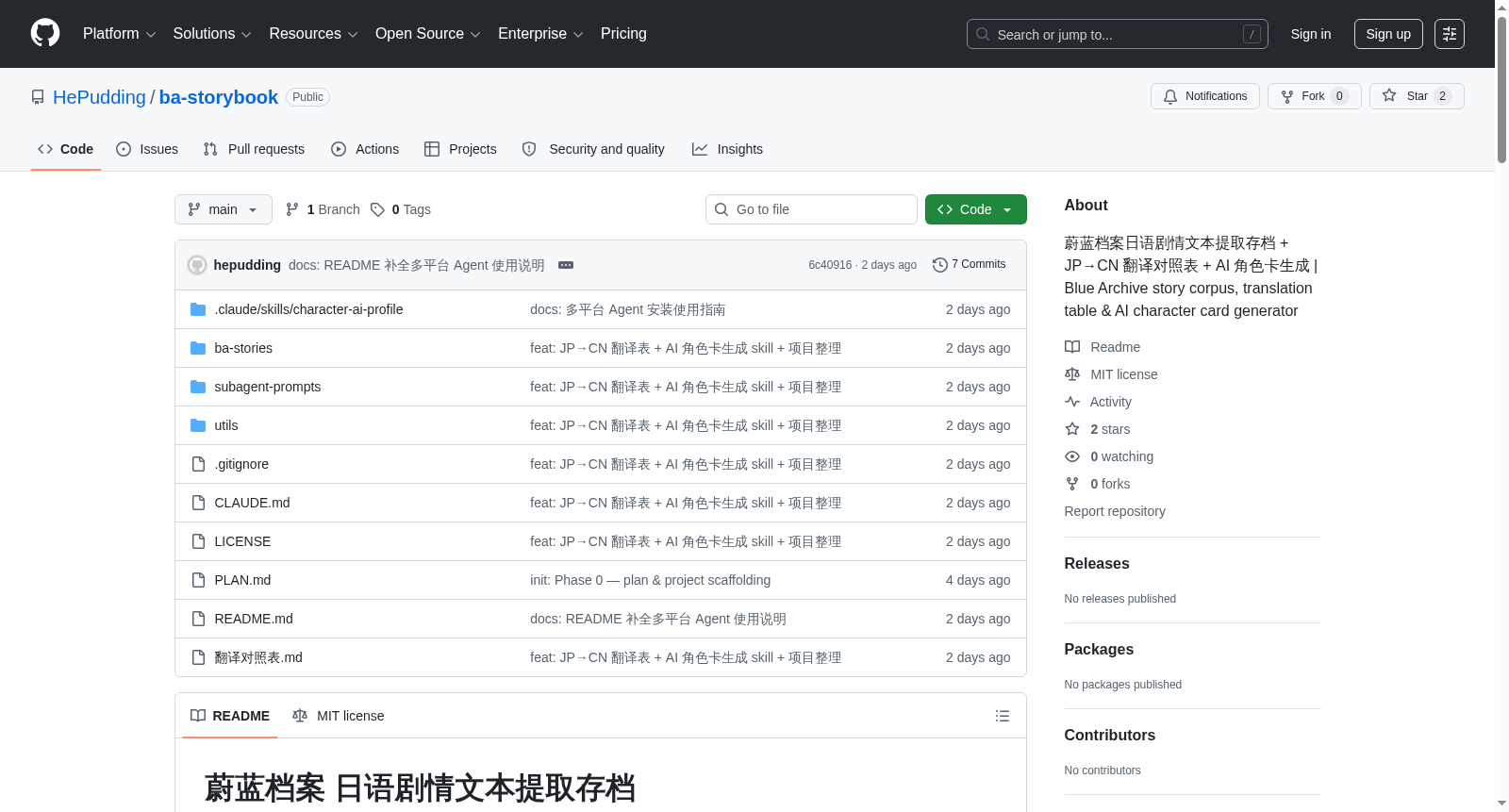The width and height of the screenshot is (1509, 812).
Task: Expand commit message ellipsis button
Action: pyautogui.click(x=566, y=265)
